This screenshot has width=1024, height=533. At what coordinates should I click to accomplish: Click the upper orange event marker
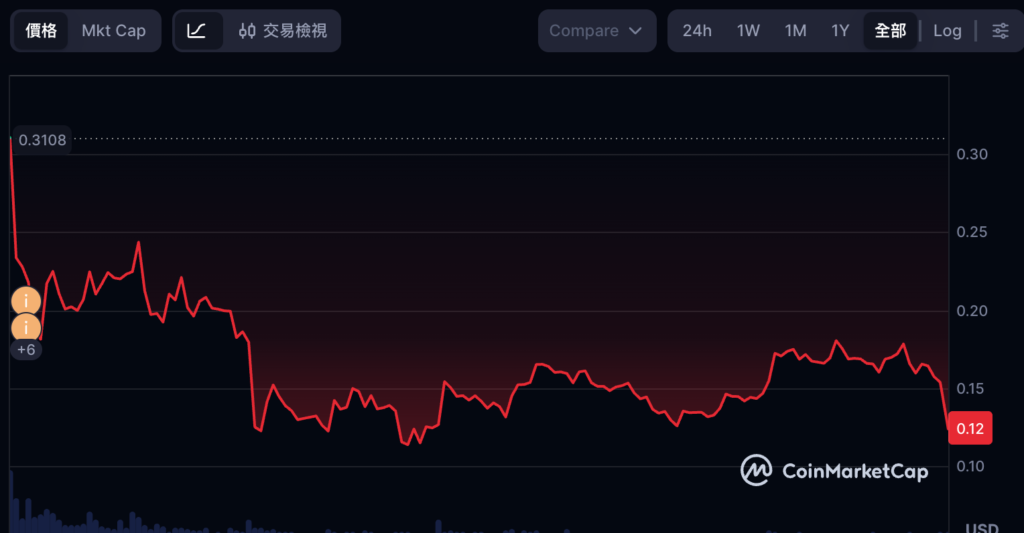pos(26,300)
